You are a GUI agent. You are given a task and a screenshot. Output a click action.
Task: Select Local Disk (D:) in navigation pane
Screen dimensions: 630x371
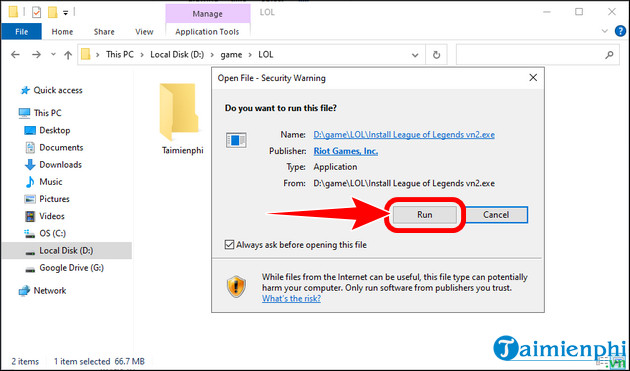66,250
